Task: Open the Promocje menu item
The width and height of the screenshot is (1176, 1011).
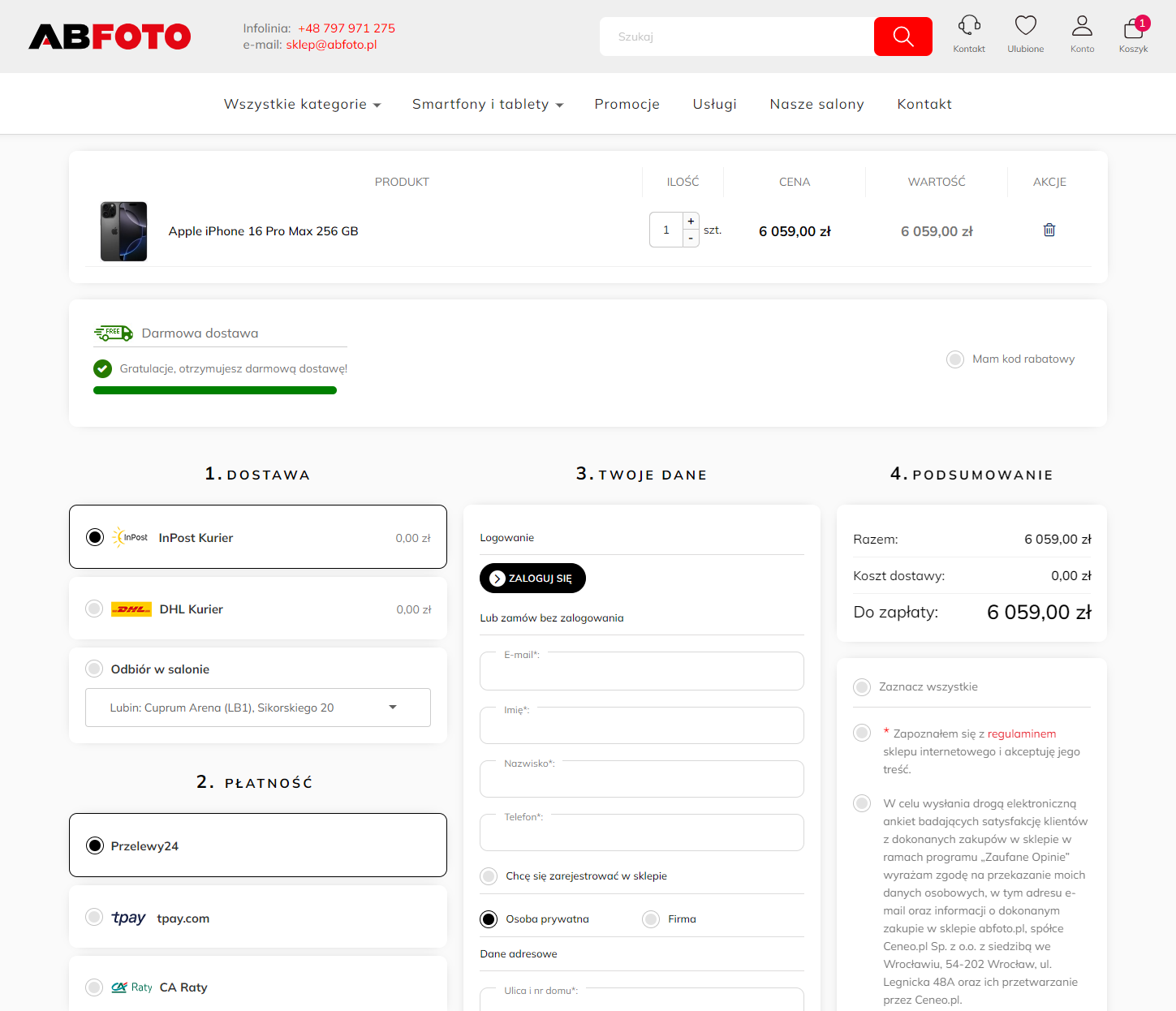Action: pos(627,104)
